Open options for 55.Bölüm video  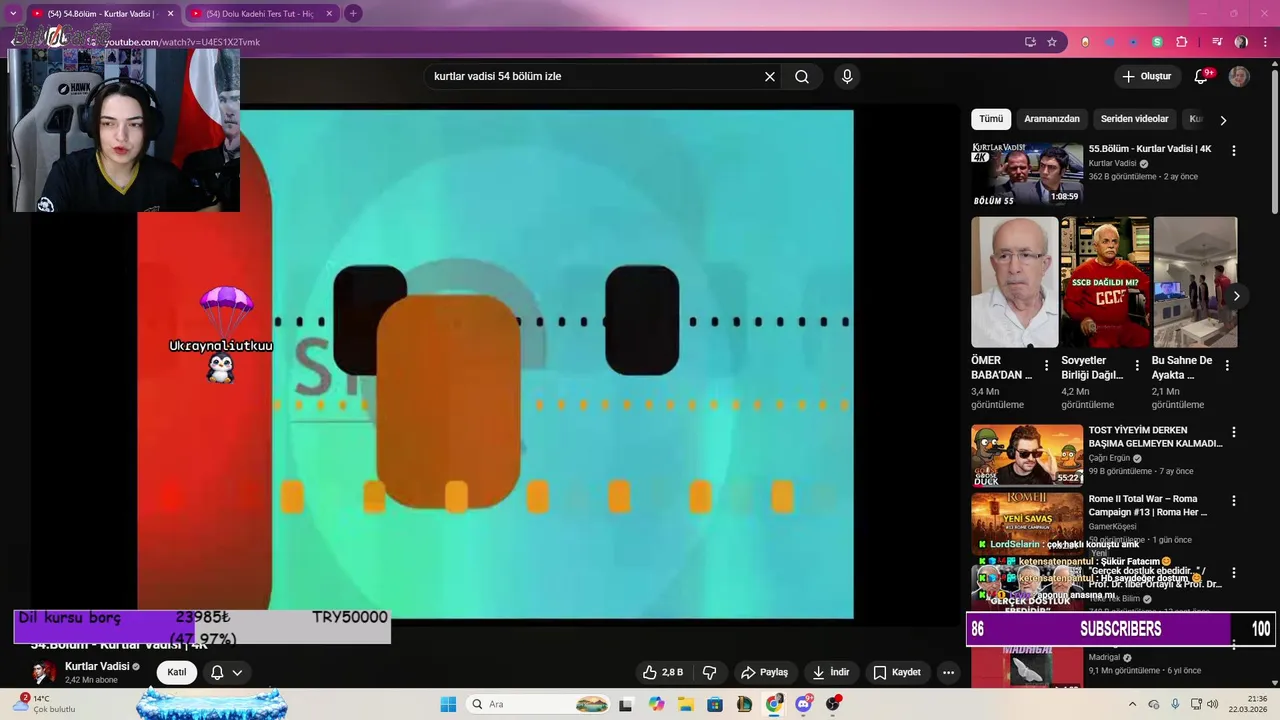[x=1233, y=150]
